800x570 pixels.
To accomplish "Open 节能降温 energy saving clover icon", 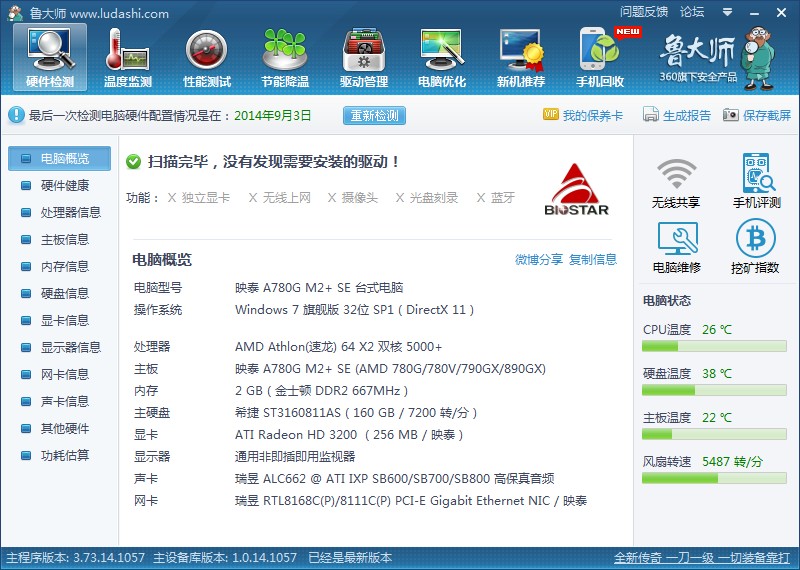I will [285, 56].
